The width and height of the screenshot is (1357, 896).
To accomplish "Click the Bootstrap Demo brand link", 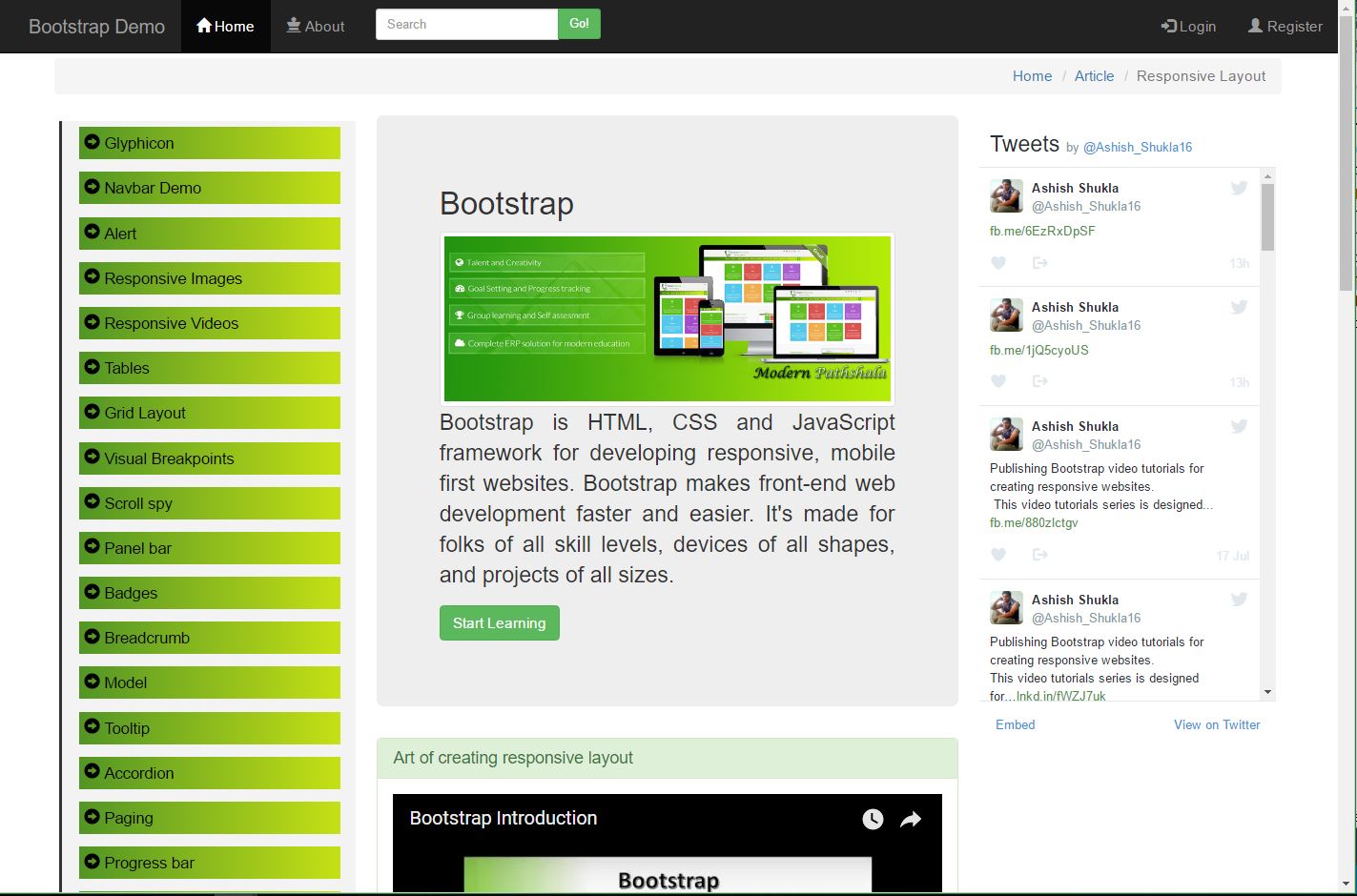I will tap(96, 27).
